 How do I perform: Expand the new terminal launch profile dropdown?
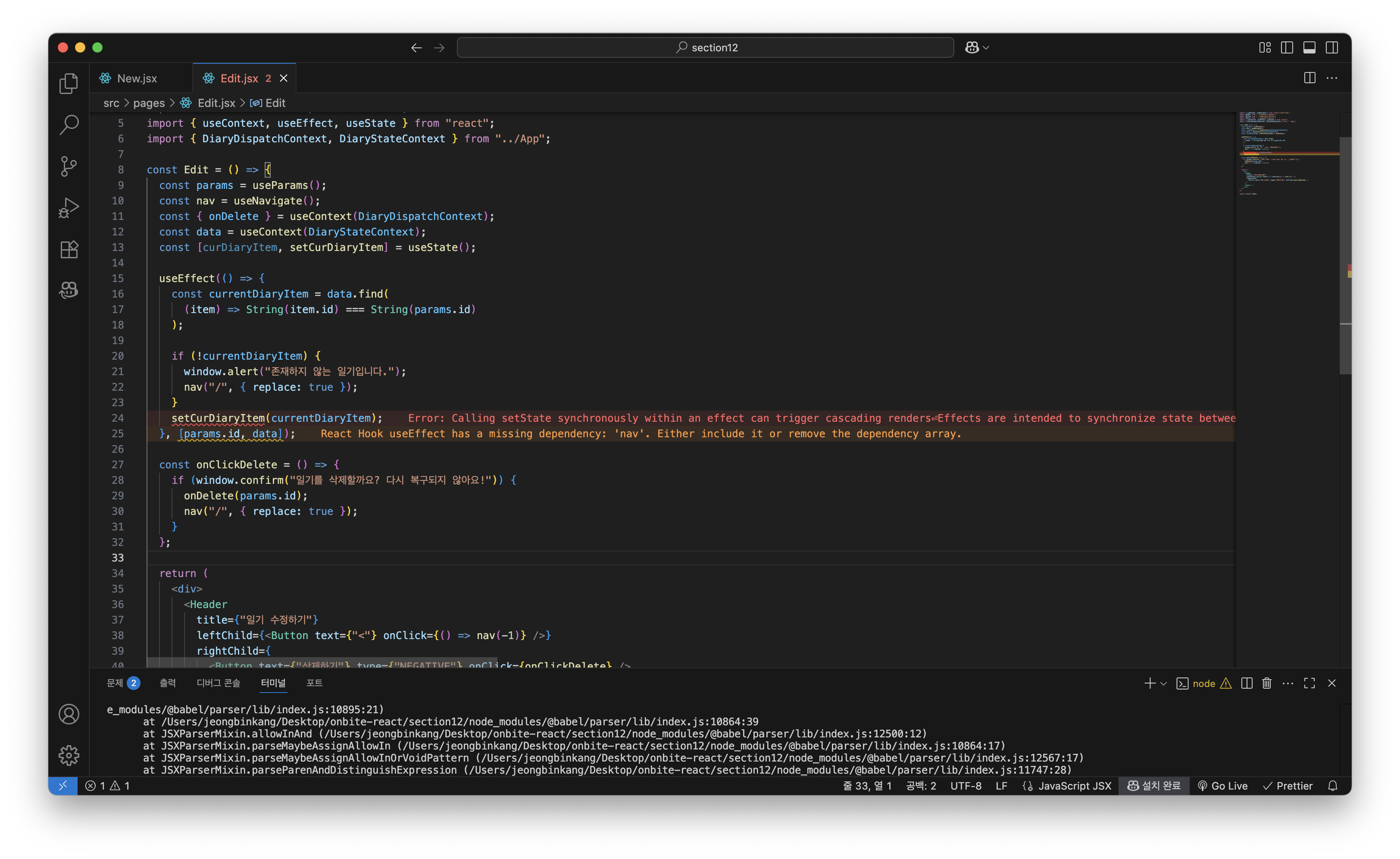(x=1164, y=684)
